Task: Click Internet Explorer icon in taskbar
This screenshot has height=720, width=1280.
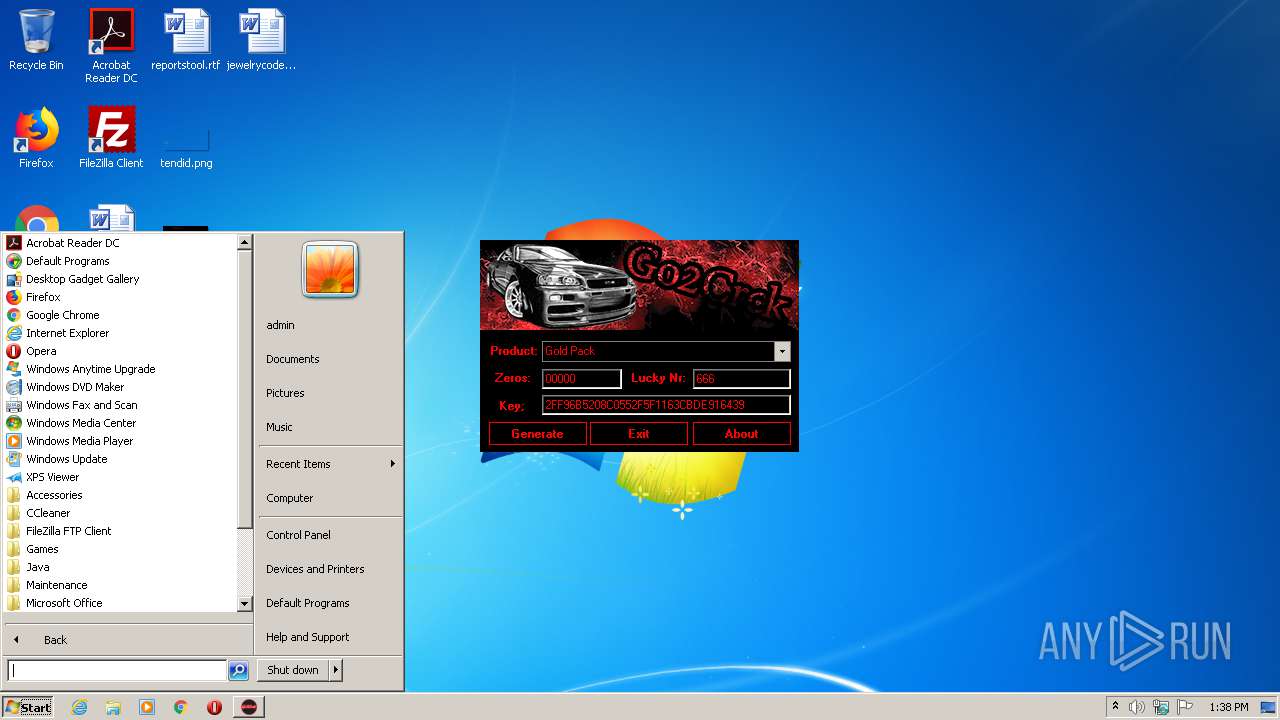Action: 79,707
